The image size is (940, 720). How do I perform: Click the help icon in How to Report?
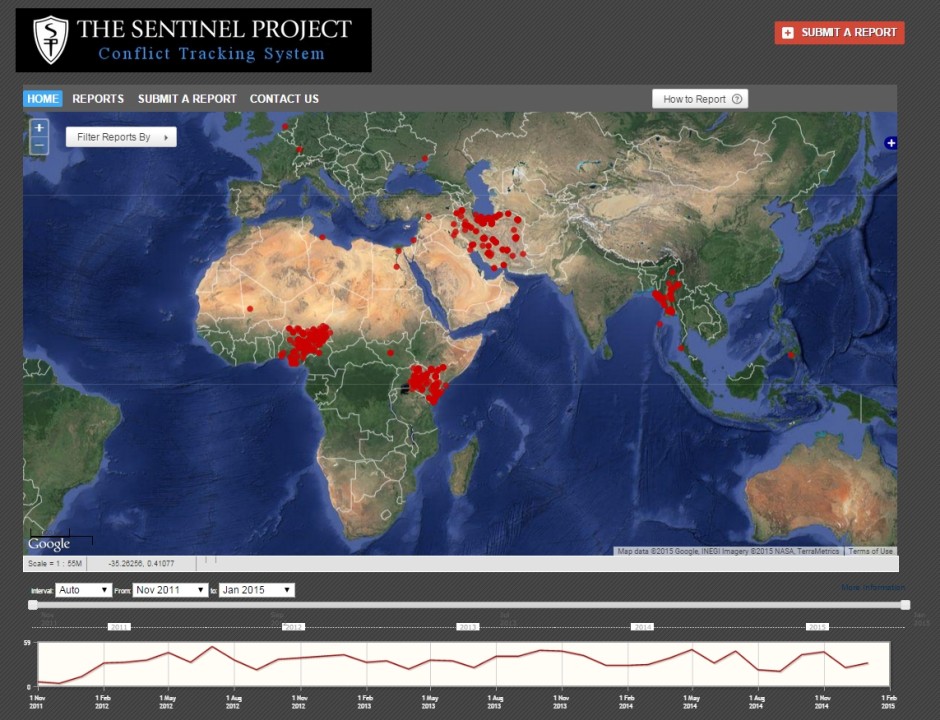737,99
